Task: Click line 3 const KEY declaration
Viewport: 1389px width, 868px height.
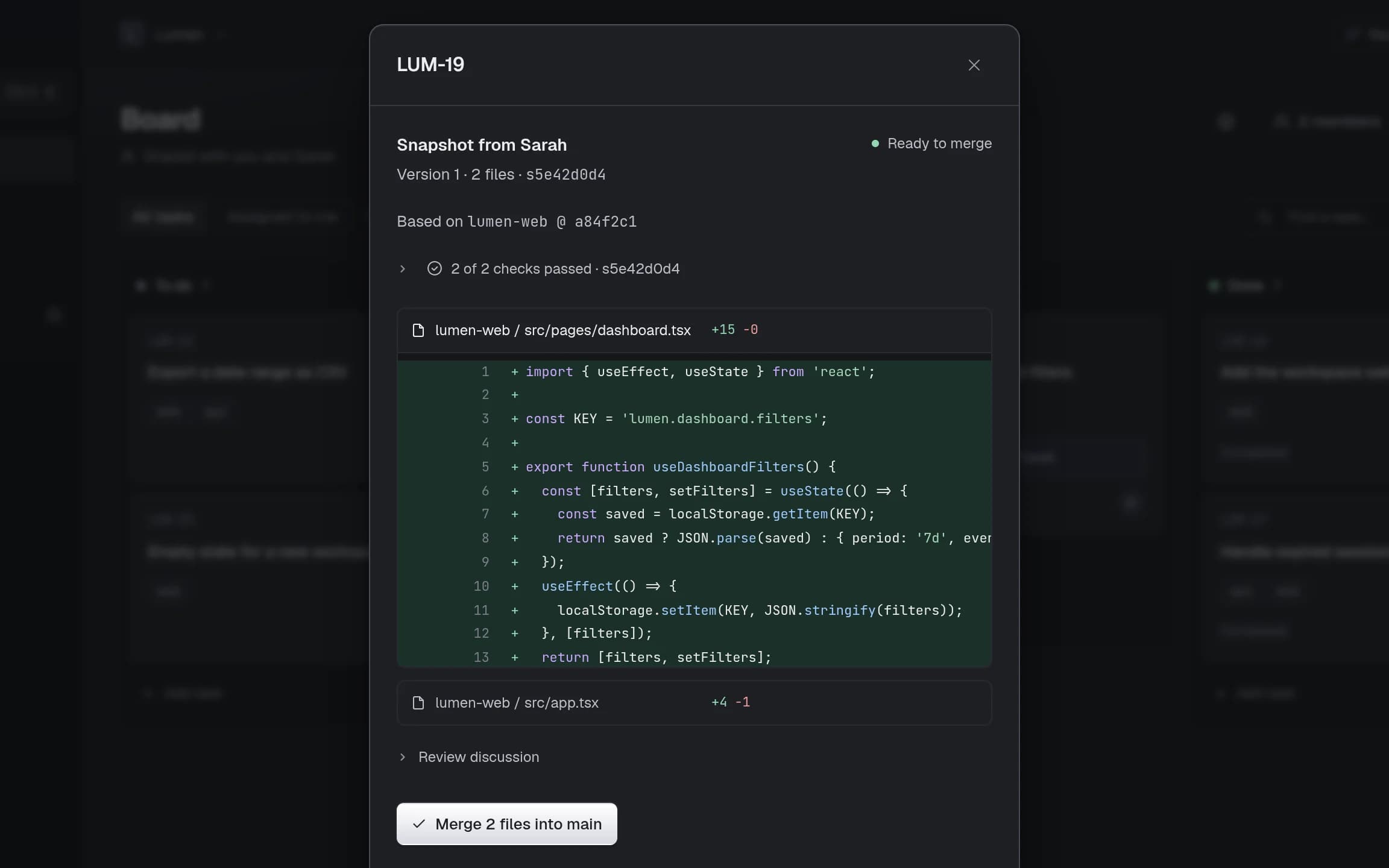Action: pos(676,419)
